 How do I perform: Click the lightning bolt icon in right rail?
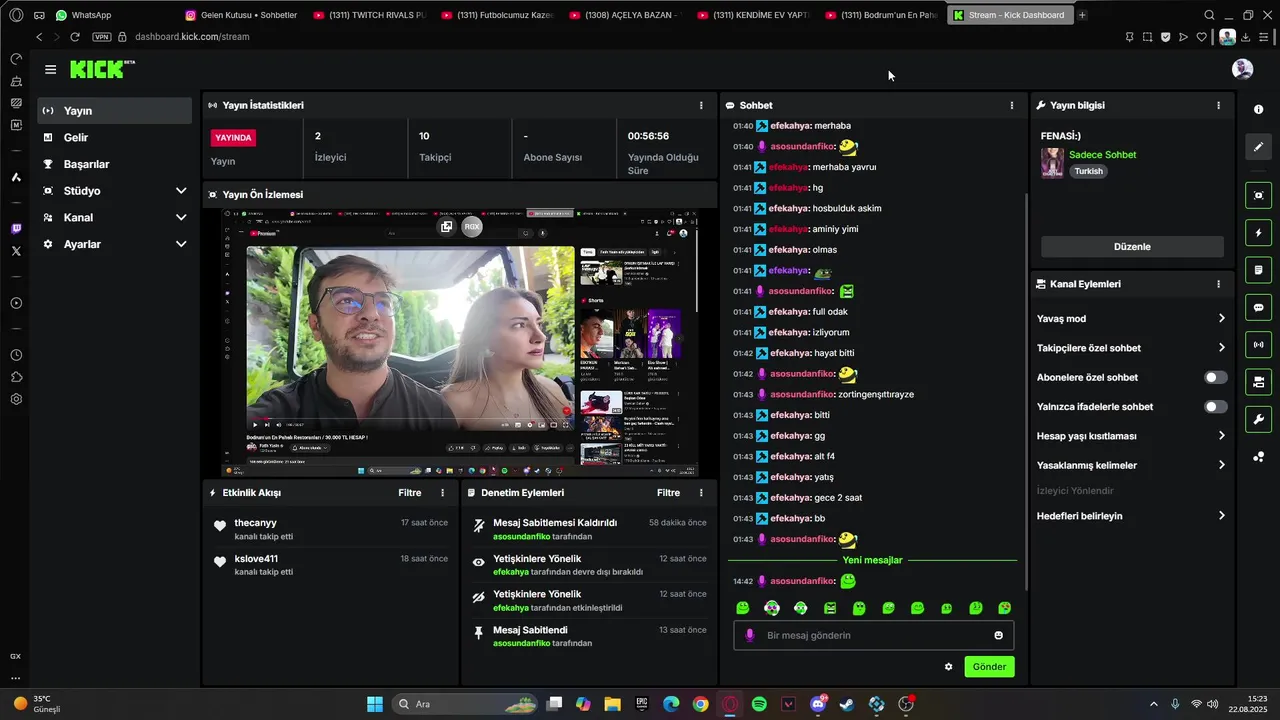tap(1258, 233)
